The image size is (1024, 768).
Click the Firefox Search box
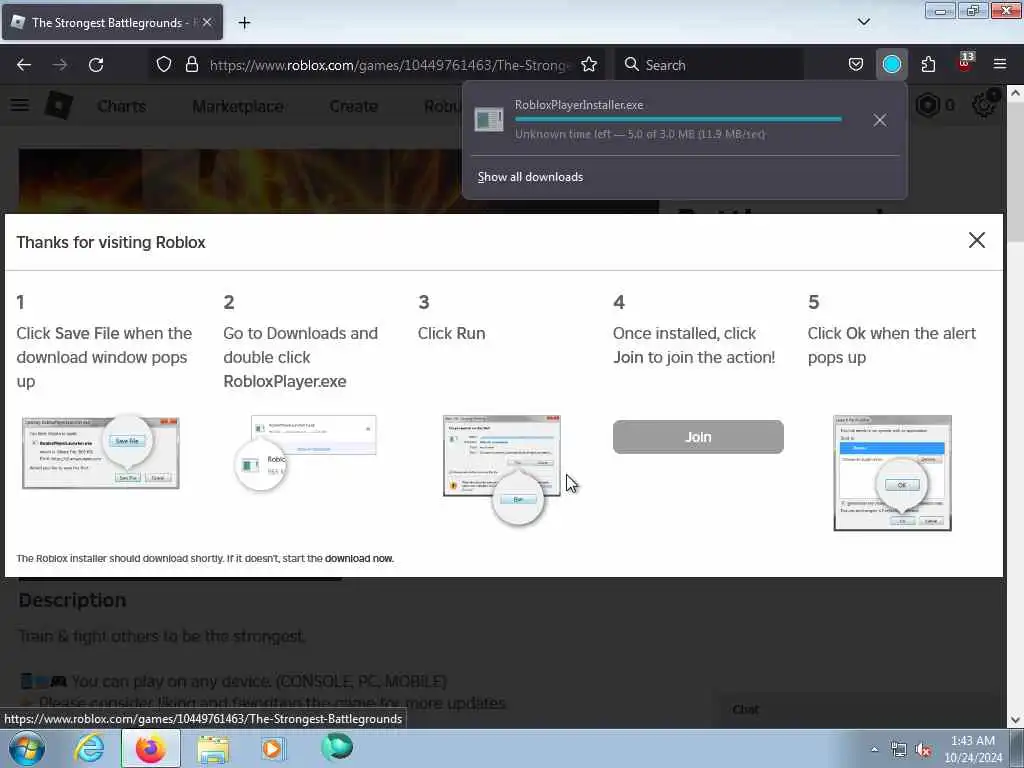point(709,65)
